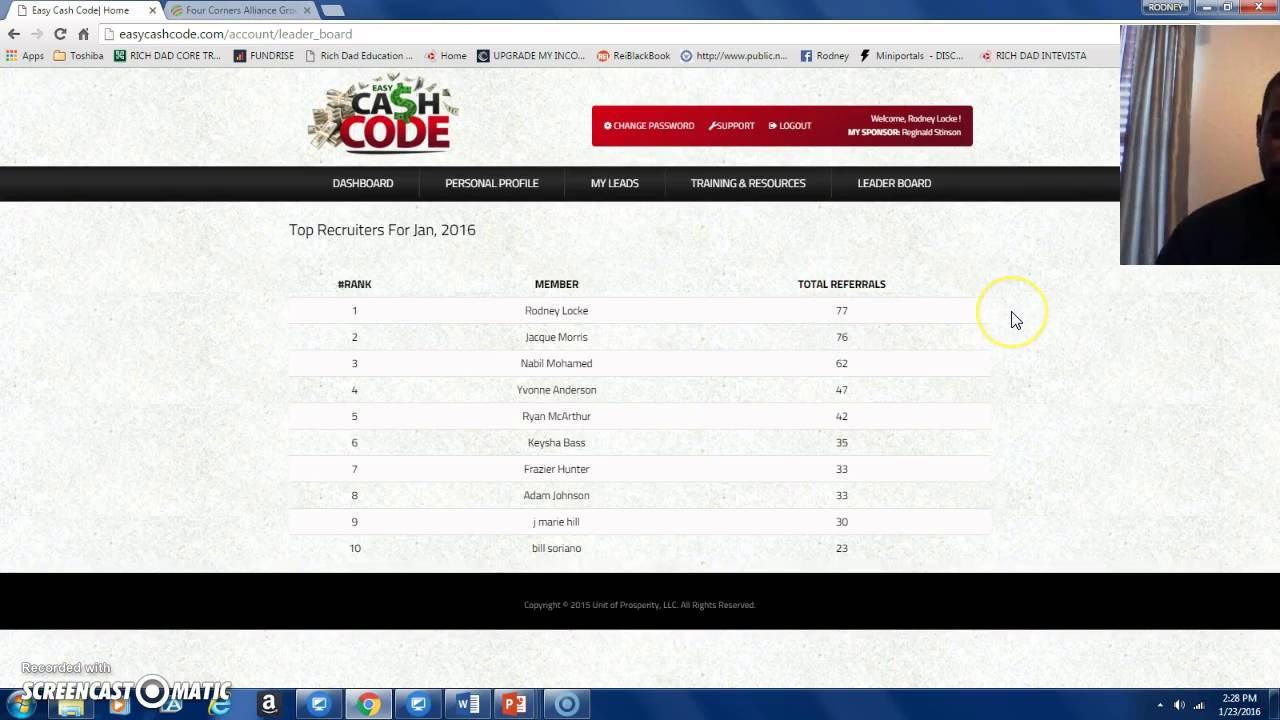
Task: Click the browser back arrow
Action: pyautogui.click(x=14, y=34)
